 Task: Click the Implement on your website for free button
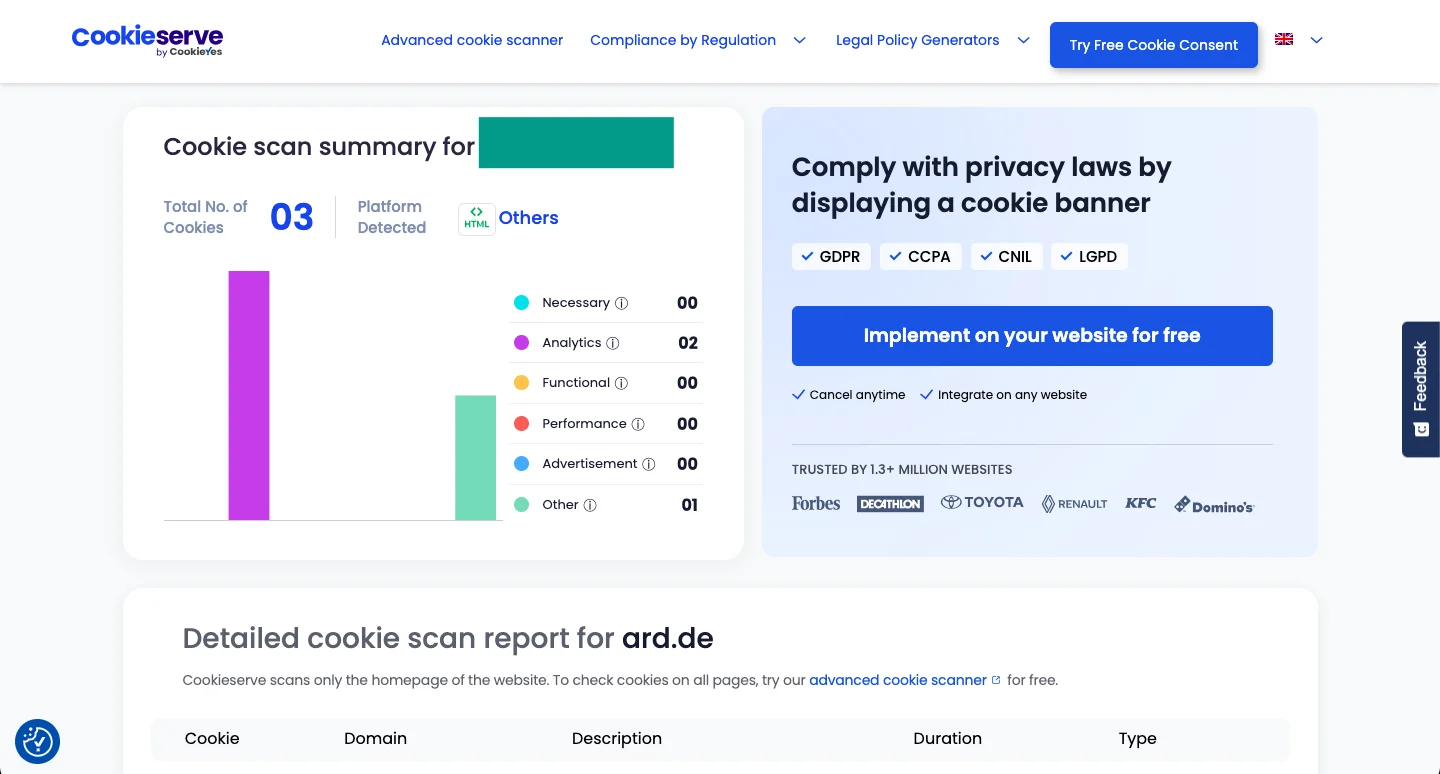pos(1032,336)
